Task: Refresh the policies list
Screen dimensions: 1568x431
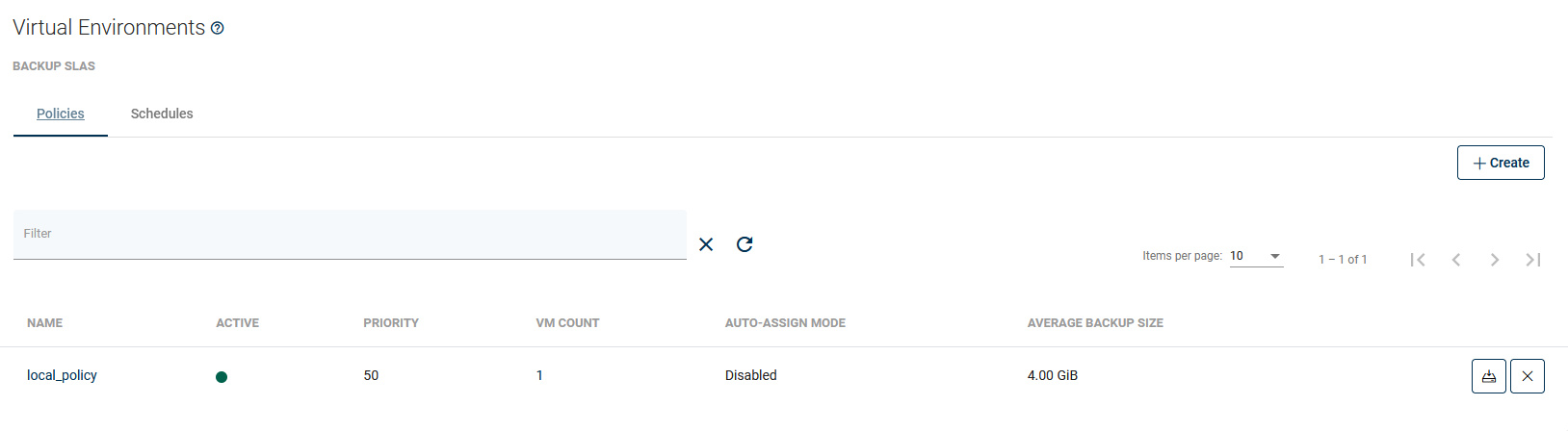Action: [x=745, y=244]
